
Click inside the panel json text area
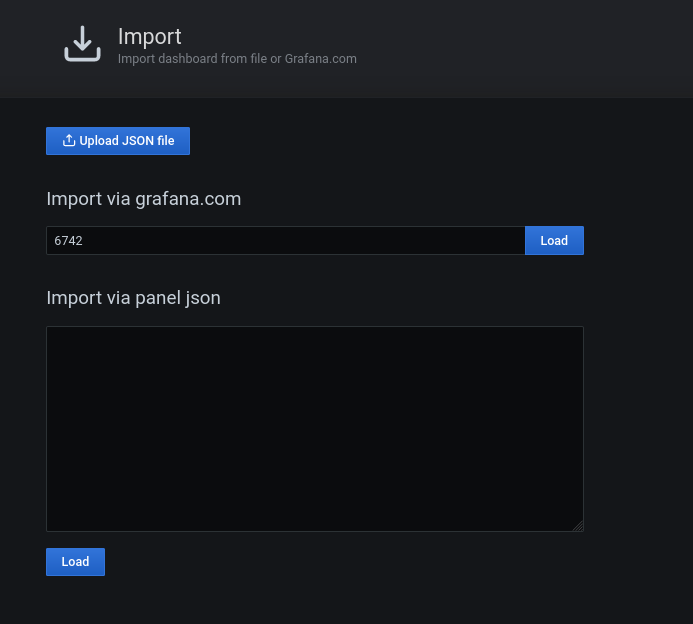pyautogui.click(x=314, y=428)
